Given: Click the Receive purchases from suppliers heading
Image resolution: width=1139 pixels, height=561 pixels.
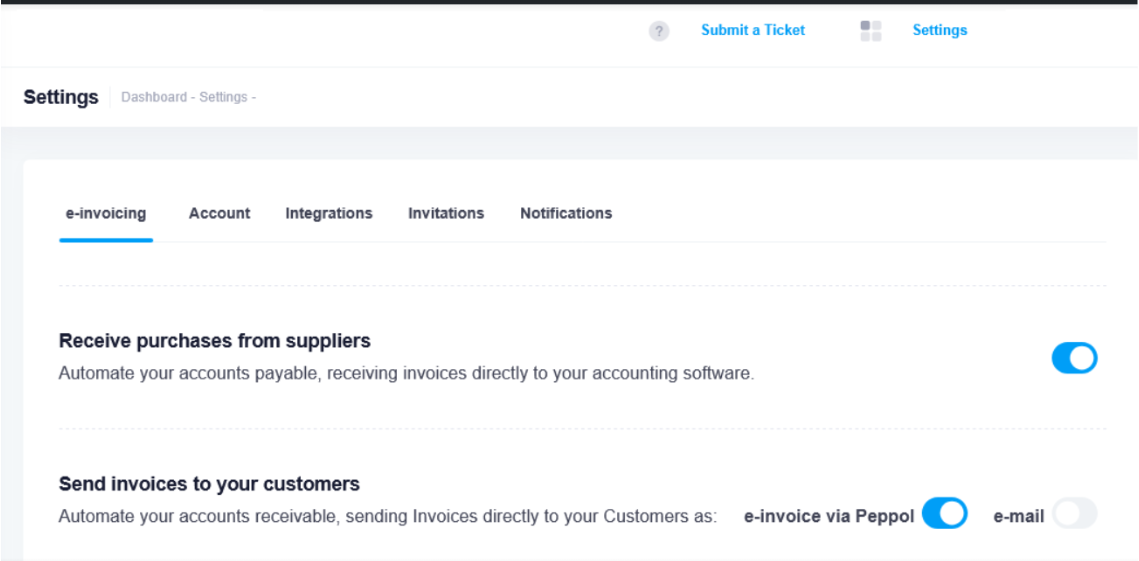Looking at the screenshot, I should (214, 341).
